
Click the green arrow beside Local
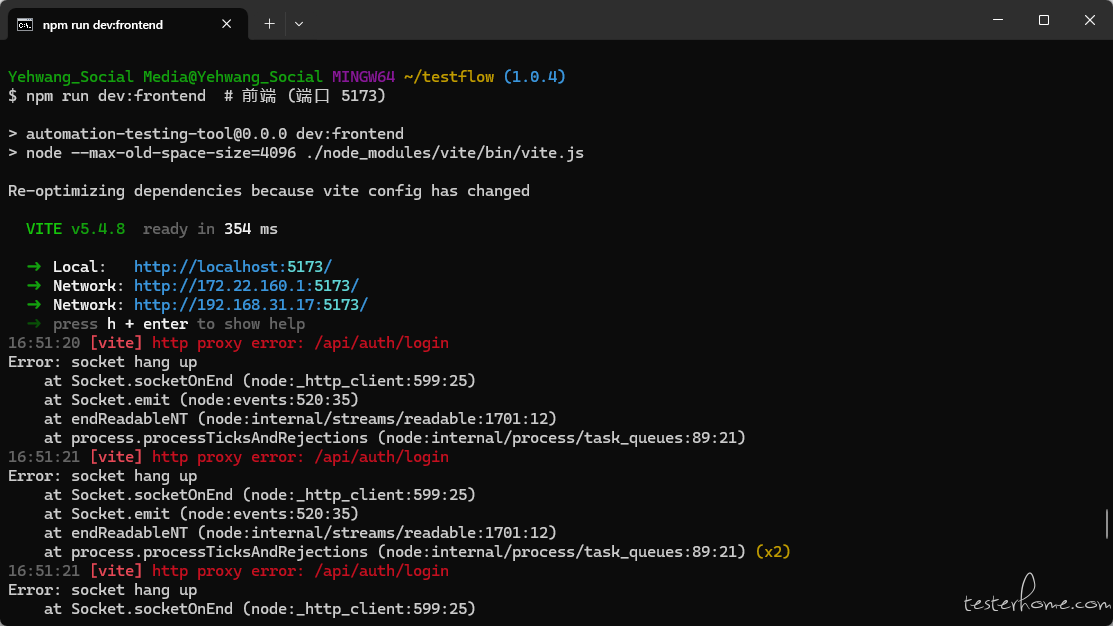[34, 267]
